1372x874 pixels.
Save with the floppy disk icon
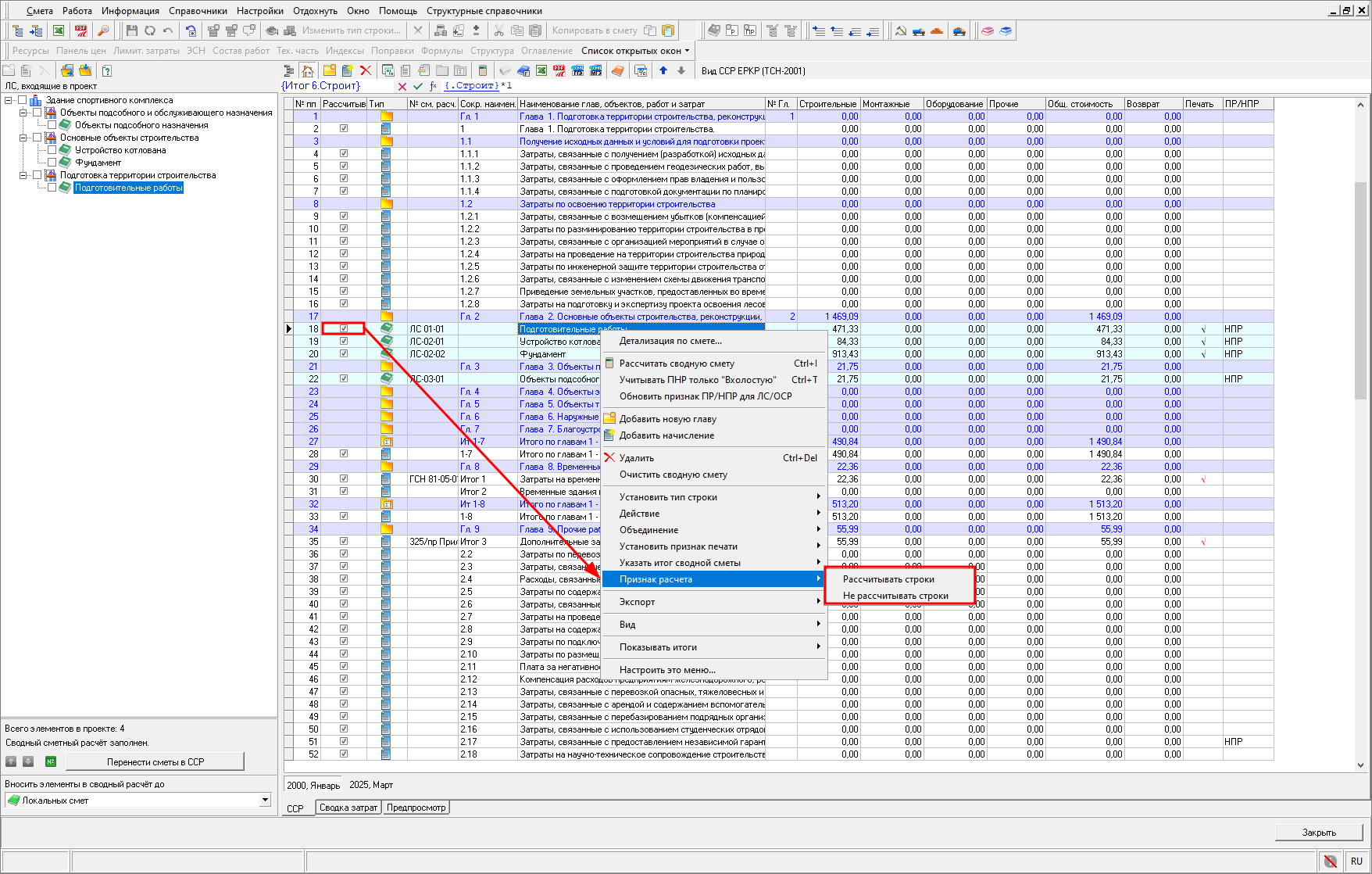tap(131, 30)
